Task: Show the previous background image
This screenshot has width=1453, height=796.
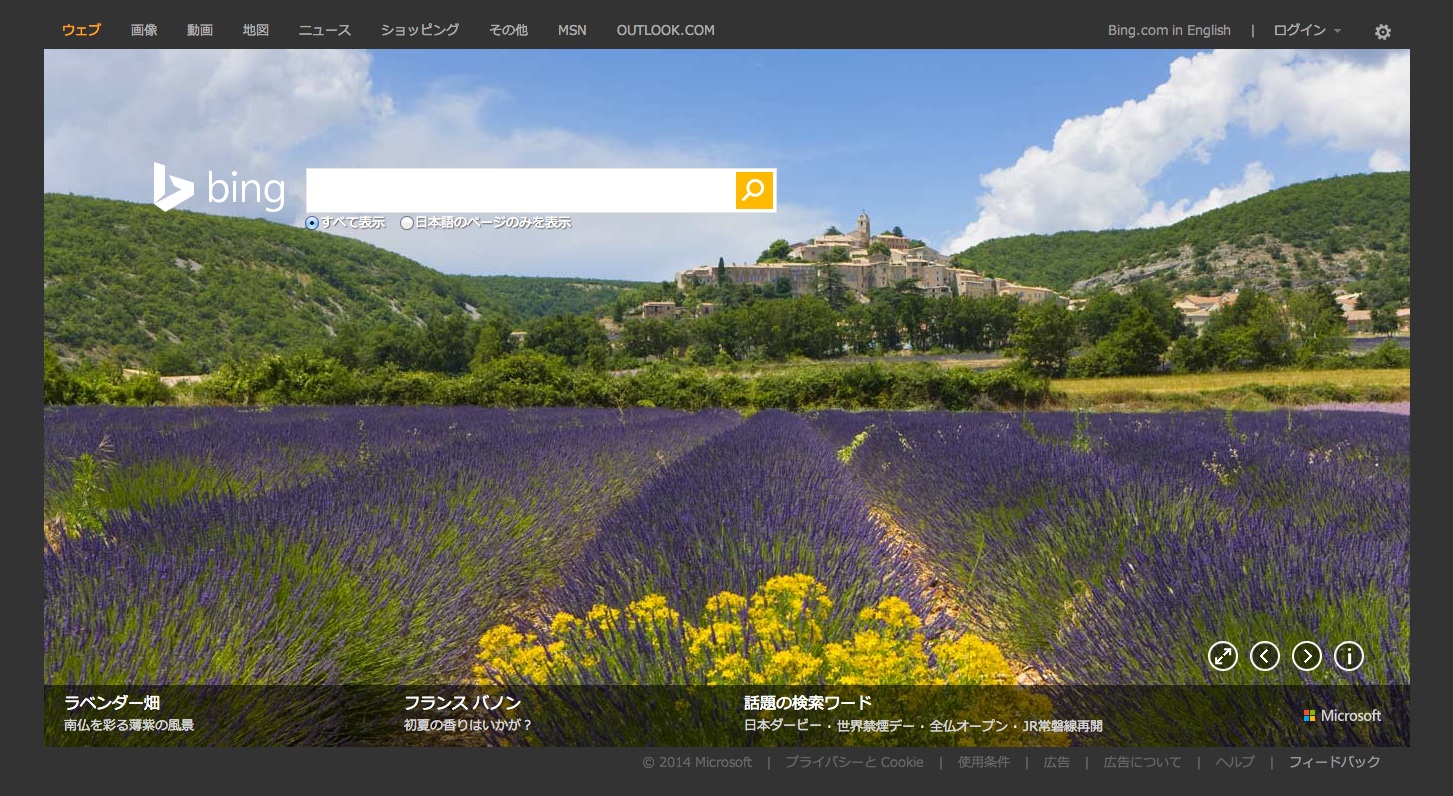Action: pyautogui.click(x=1264, y=656)
